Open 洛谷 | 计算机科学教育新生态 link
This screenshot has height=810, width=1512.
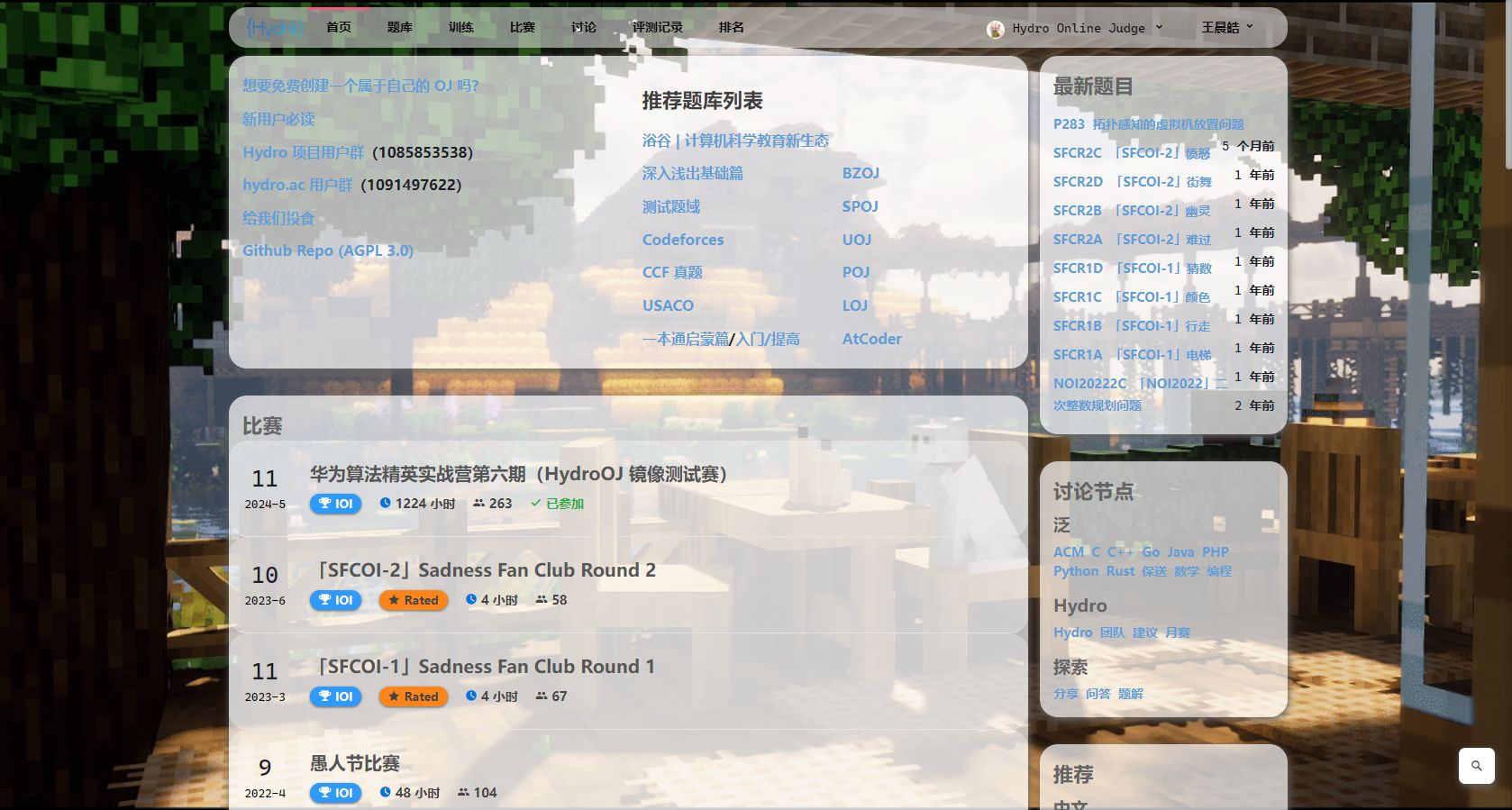coord(735,141)
